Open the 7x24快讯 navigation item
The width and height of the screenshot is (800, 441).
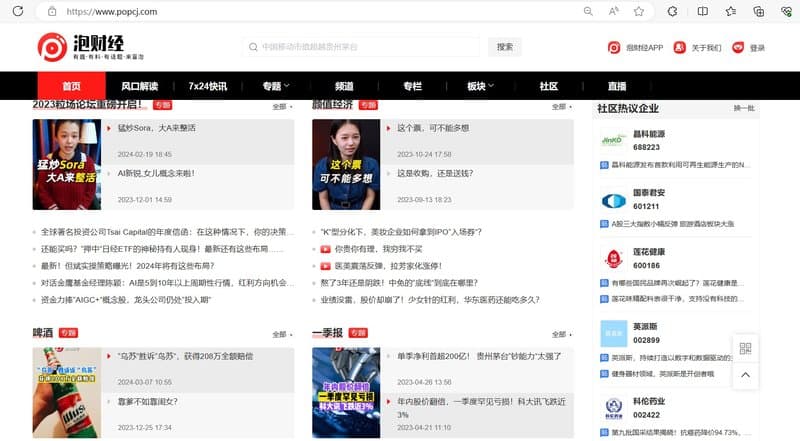[208, 86]
